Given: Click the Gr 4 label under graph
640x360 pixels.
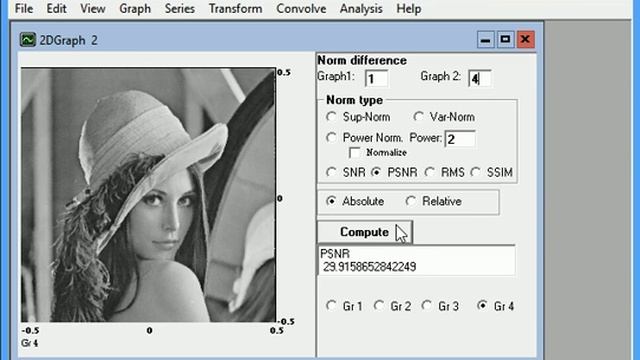Looking at the screenshot, I should (x=29, y=343).
